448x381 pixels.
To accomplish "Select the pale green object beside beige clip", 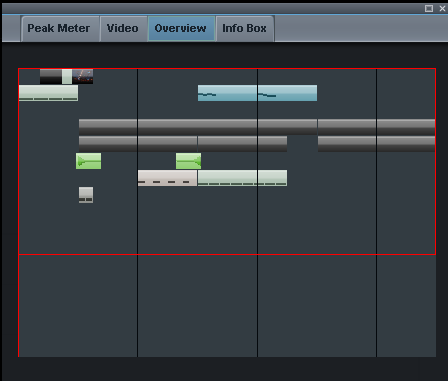I will point(227,178).
